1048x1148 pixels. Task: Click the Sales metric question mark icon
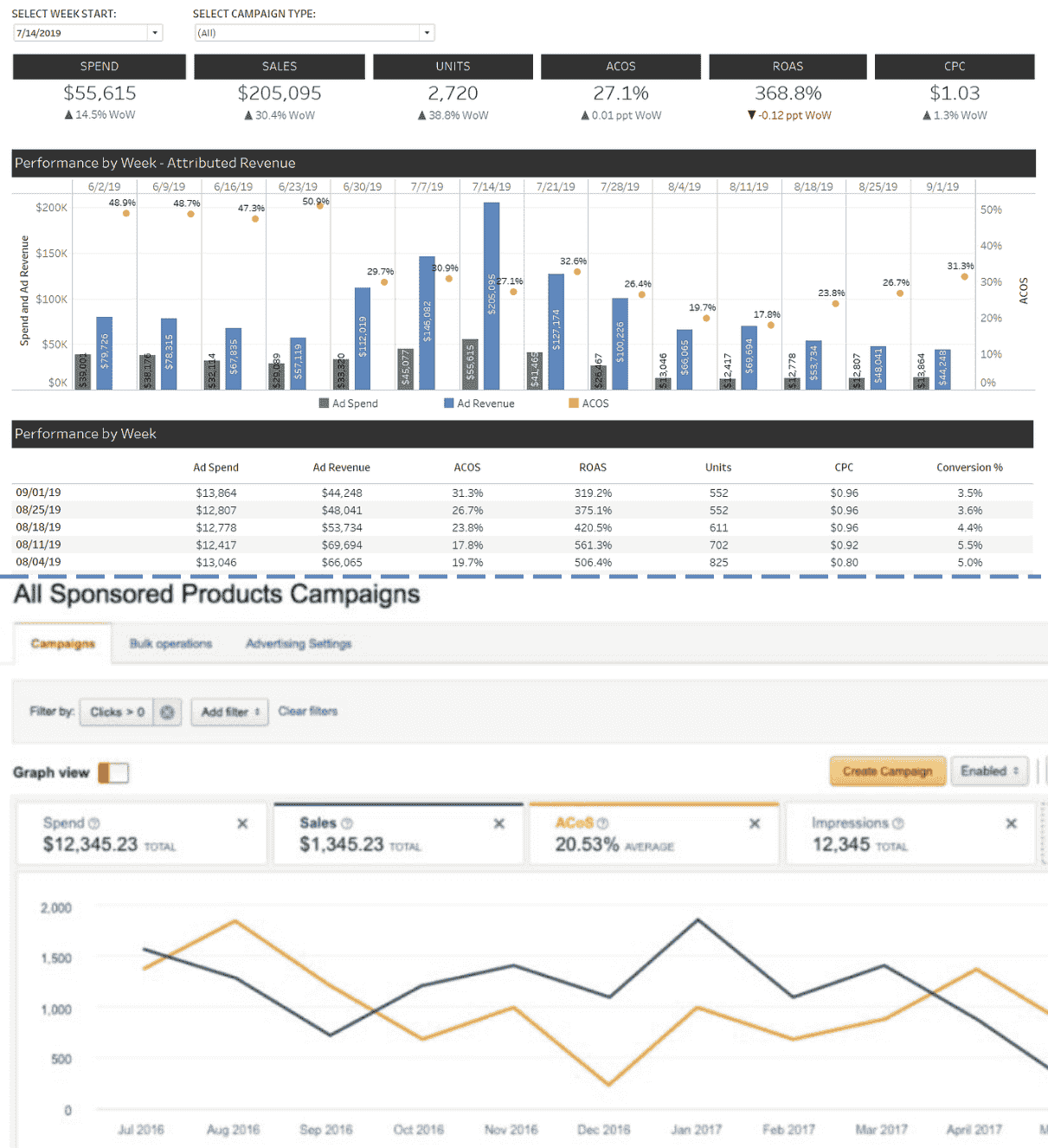coord(345,822)
